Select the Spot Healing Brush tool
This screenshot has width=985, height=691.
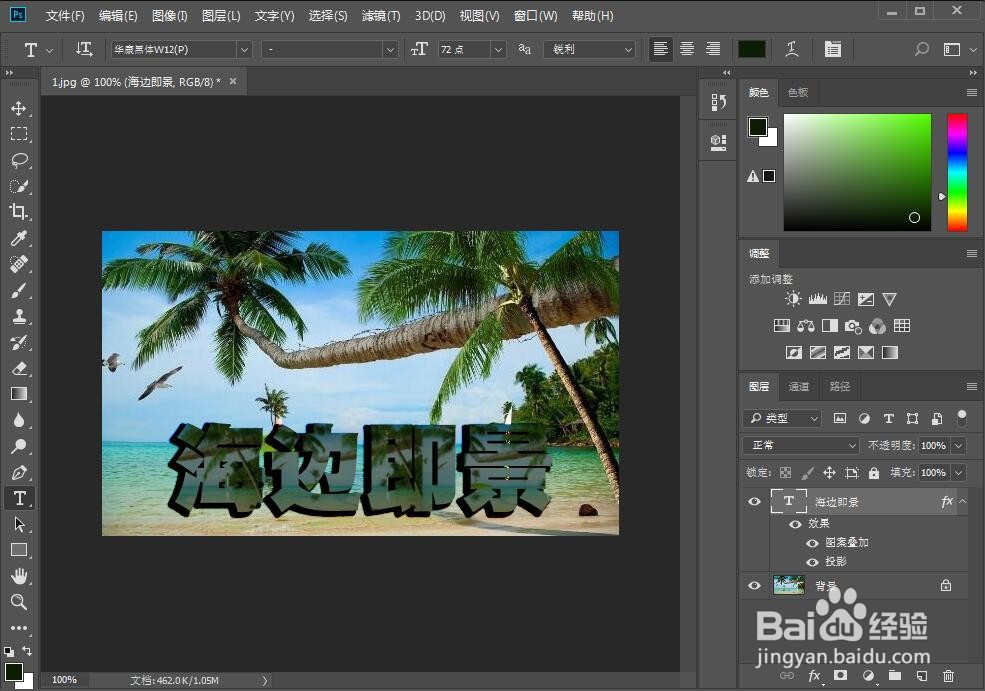(x=19, y=264)
